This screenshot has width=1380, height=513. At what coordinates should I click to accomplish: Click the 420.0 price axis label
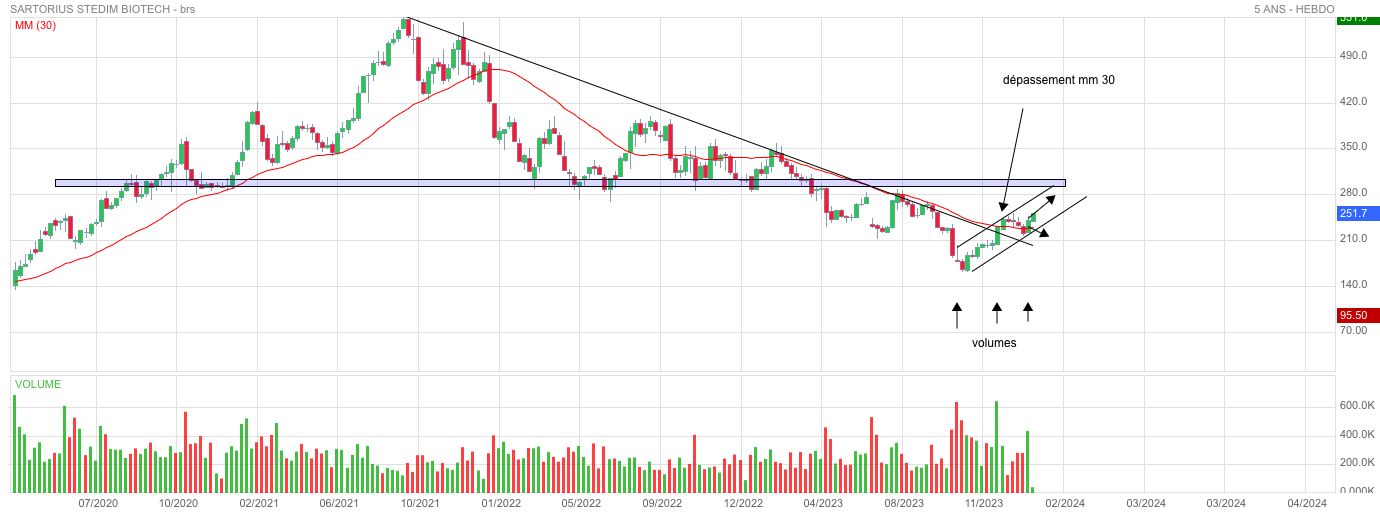(x=1353, y=102)
